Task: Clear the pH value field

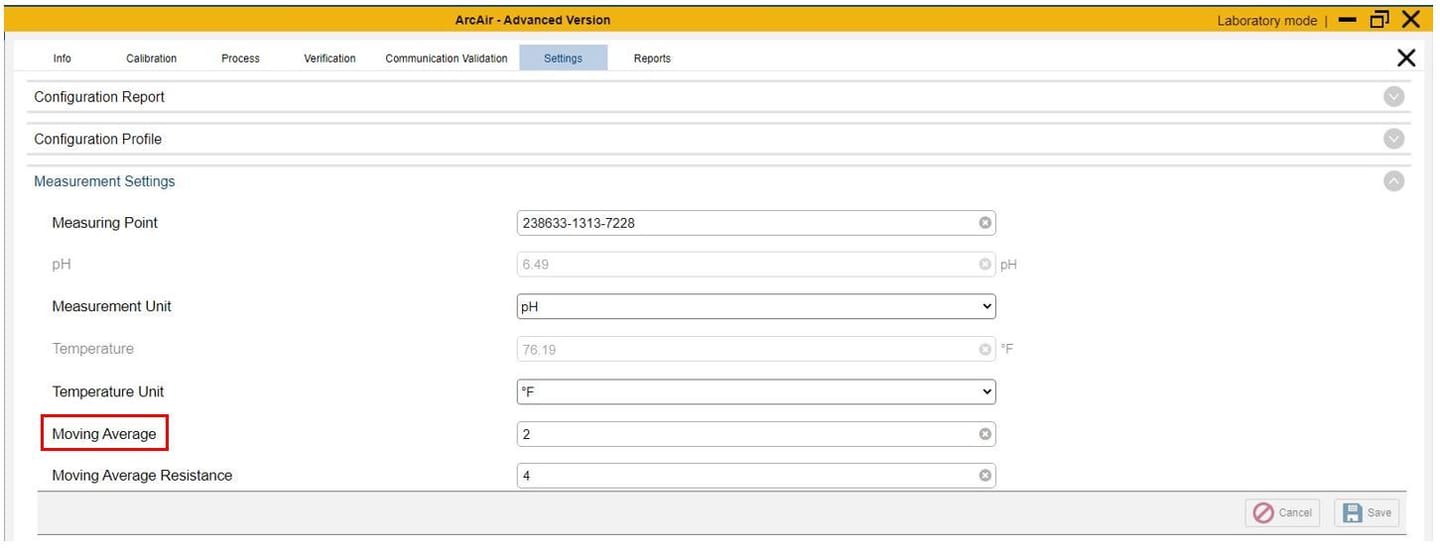Action: pos(985,265)
